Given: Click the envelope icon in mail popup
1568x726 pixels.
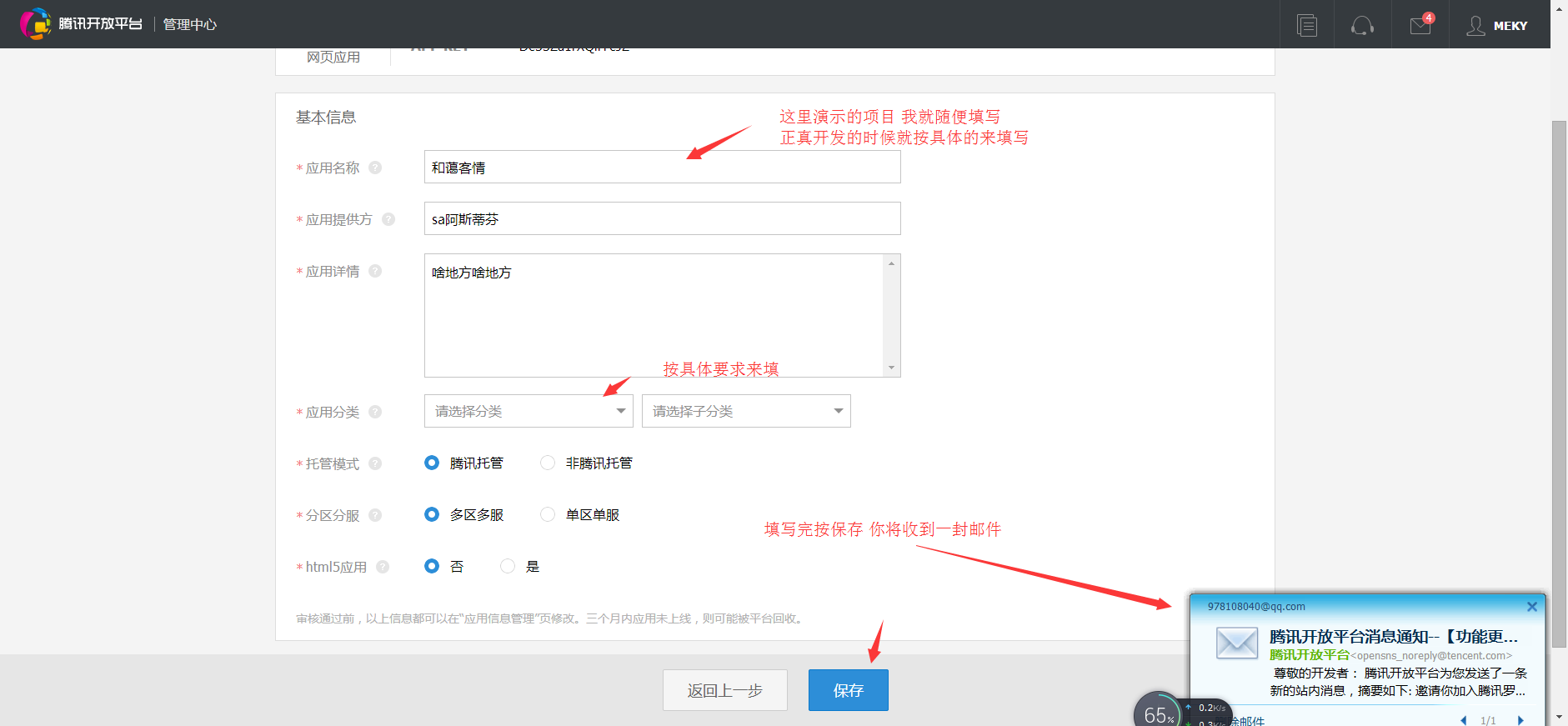Looking at the screenshot, I should coord(1237,643).
